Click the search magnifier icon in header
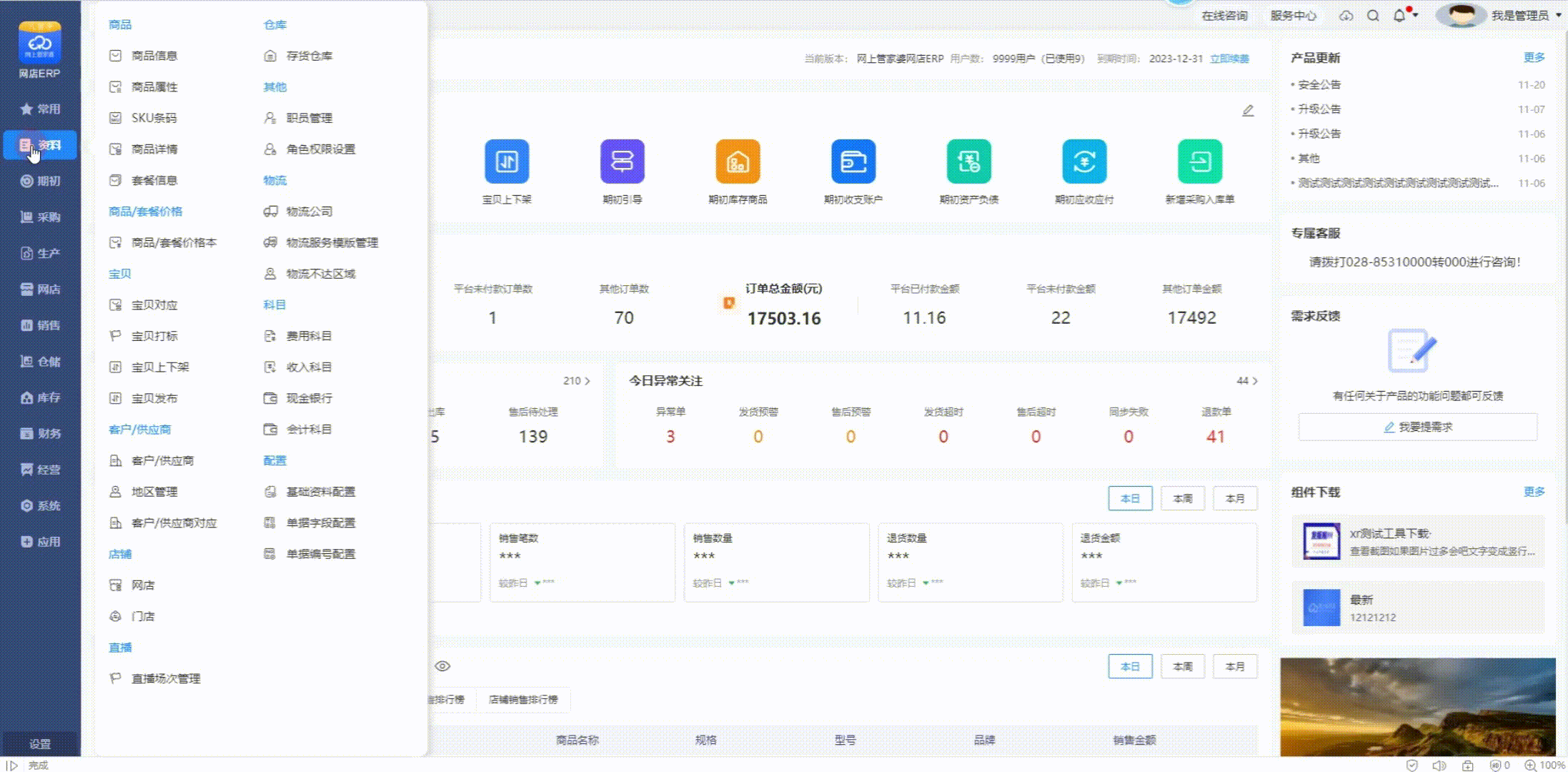Screen dimensions: 1568x772 1373,16
